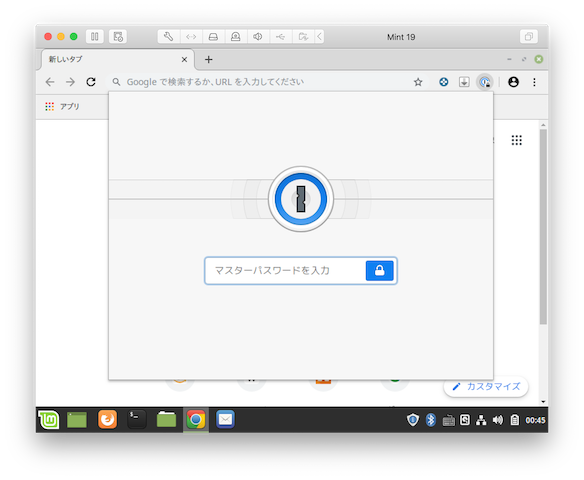Reload the page
The height and width of the screenshot is (480, 584).
pos(91,82)
